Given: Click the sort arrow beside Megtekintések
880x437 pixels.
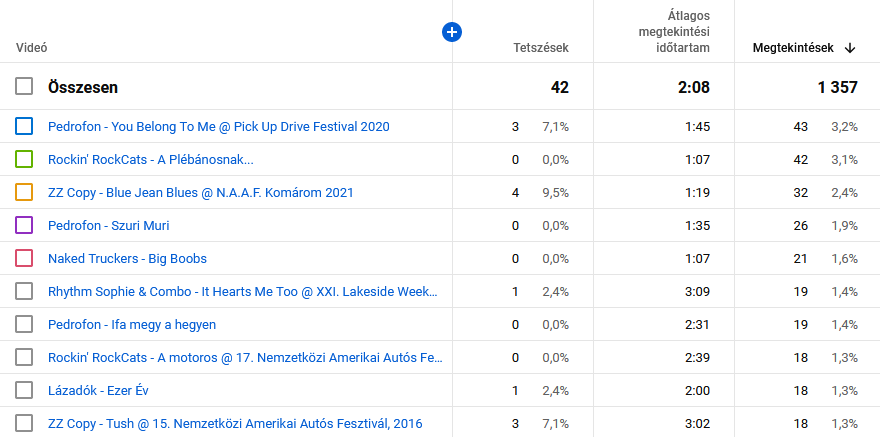Looking at the screenshot, I should [x=850, y=48].
